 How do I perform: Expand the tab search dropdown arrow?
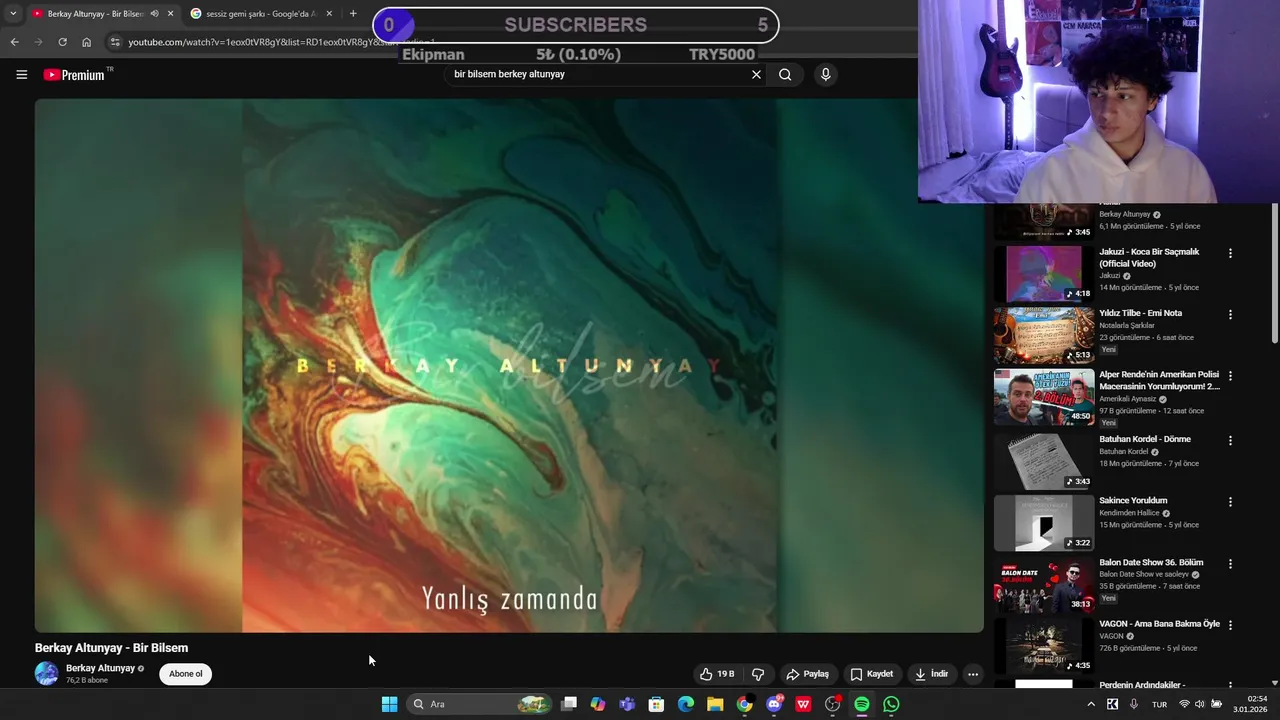tap(13, 14)
